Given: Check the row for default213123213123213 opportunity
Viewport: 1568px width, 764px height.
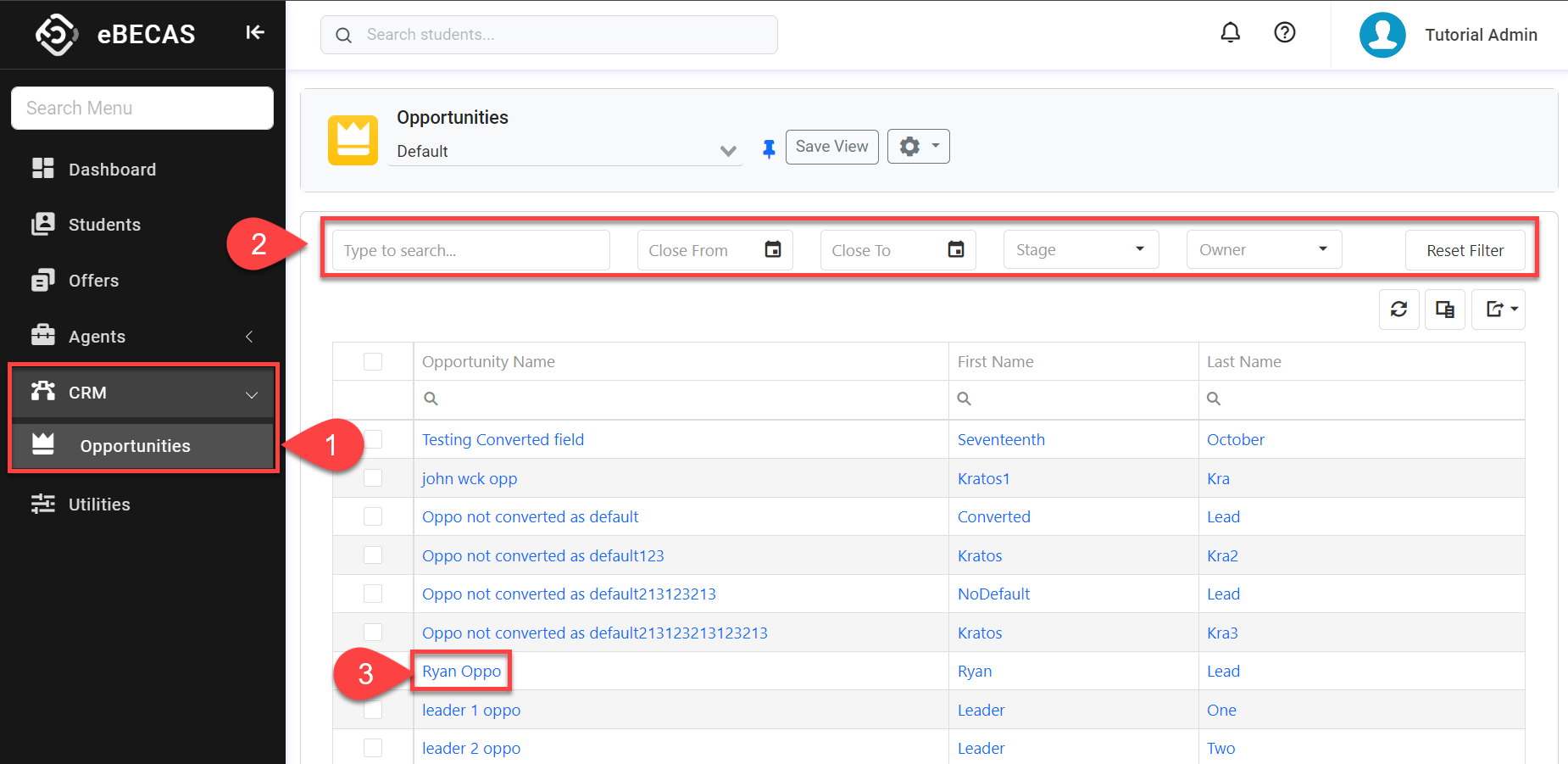Looking at the screenshot, I should (373, 633).
